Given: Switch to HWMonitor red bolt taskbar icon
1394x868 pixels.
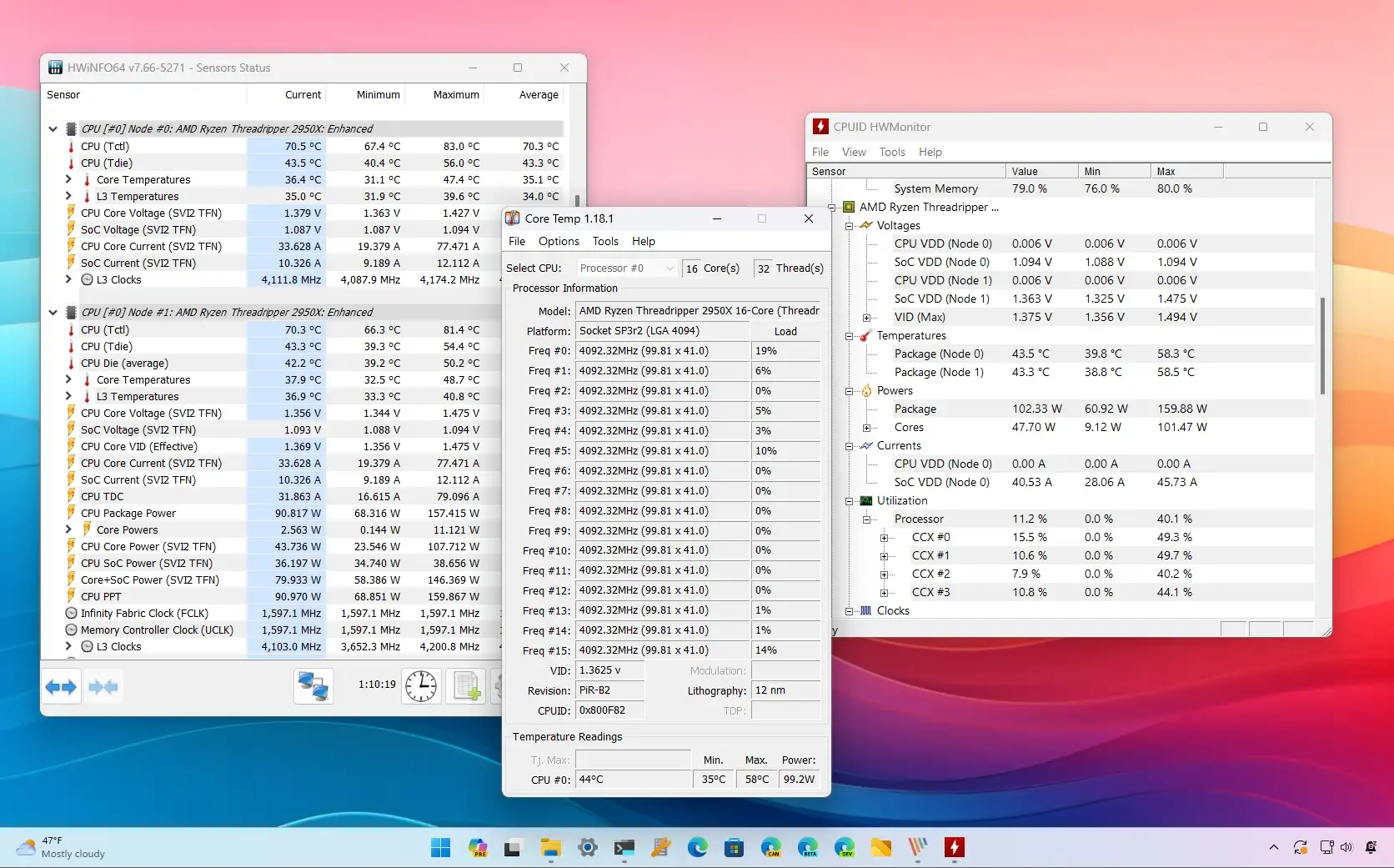Looking at the screenshot, I should pyautogui.click(x=955, y=848).
